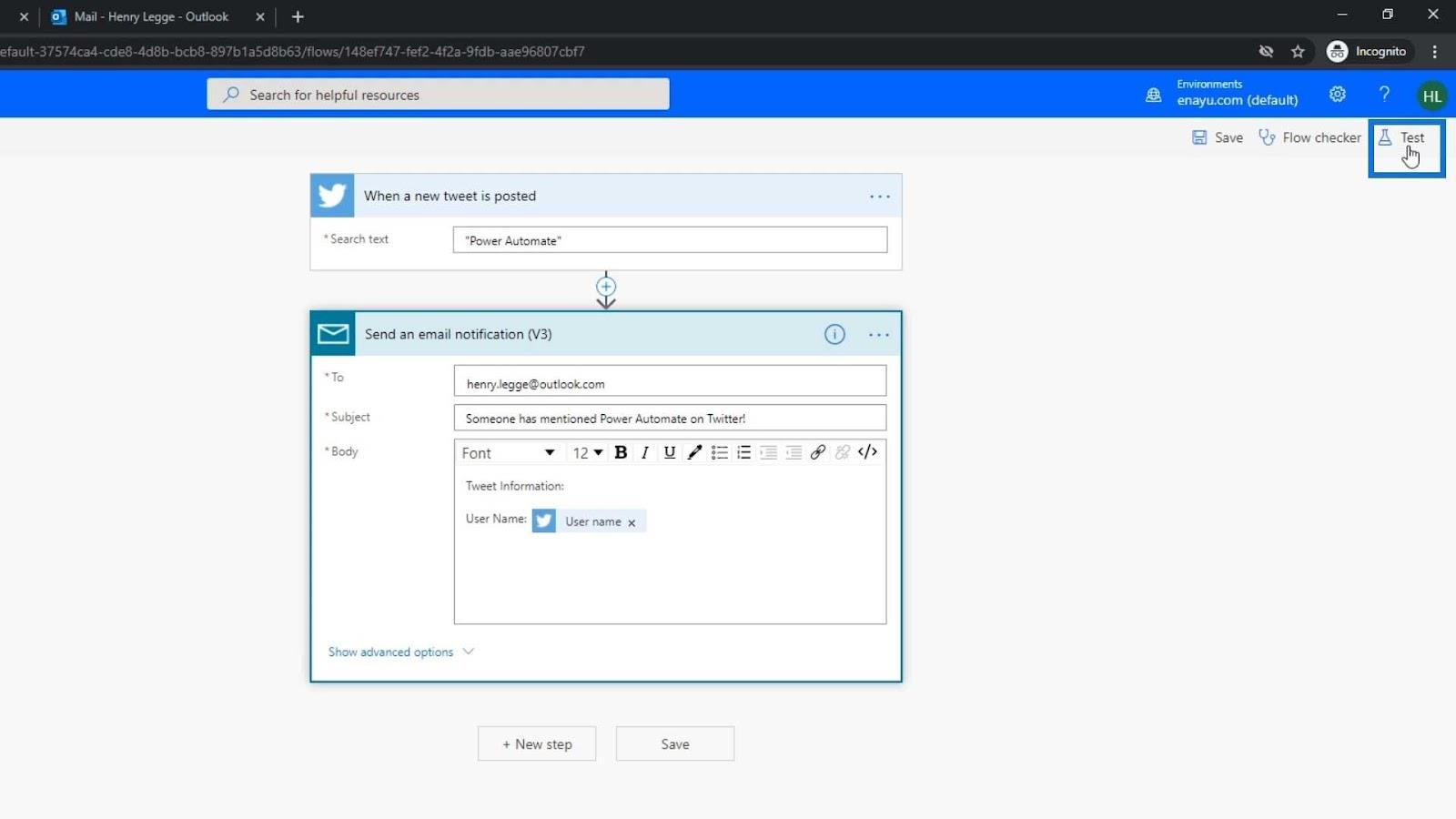The width and height of the screenshot is (1456, 819).
Task: Insert a hyperlink
Action: 818,452
